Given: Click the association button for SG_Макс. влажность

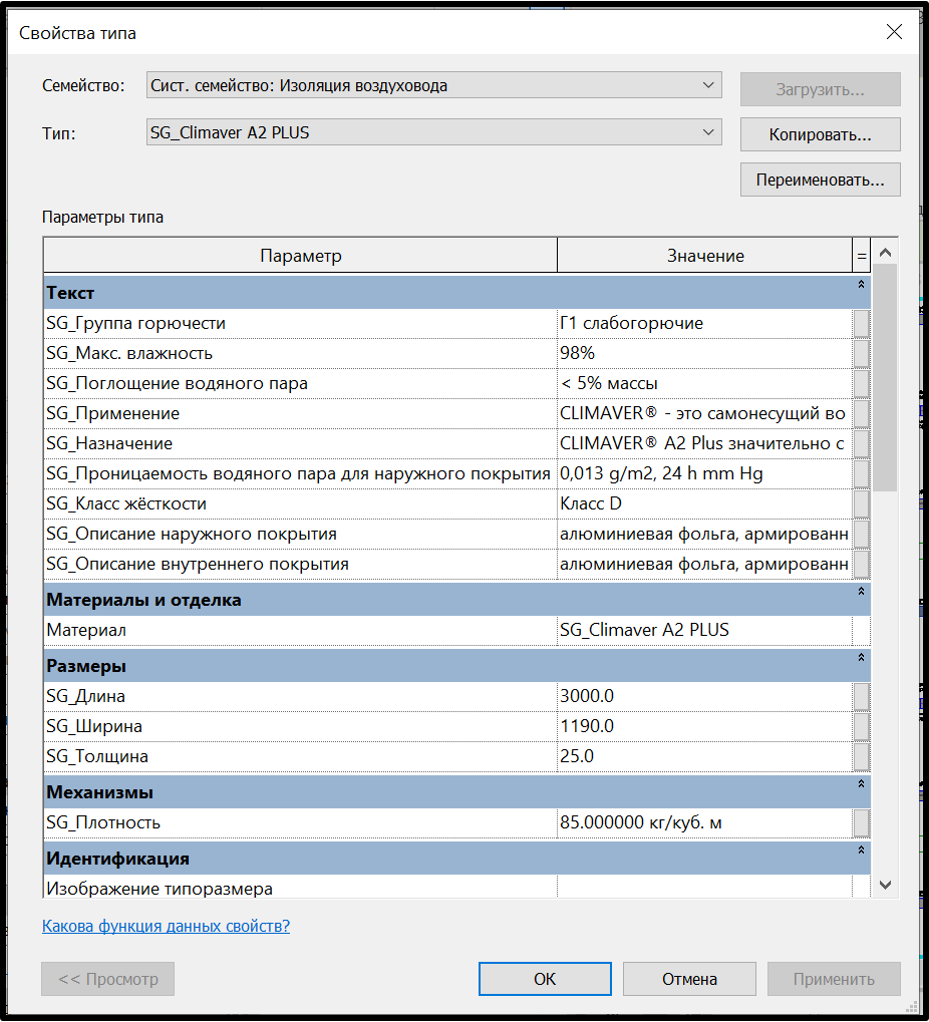Looking at the screenshot, I should pos(861,353).
